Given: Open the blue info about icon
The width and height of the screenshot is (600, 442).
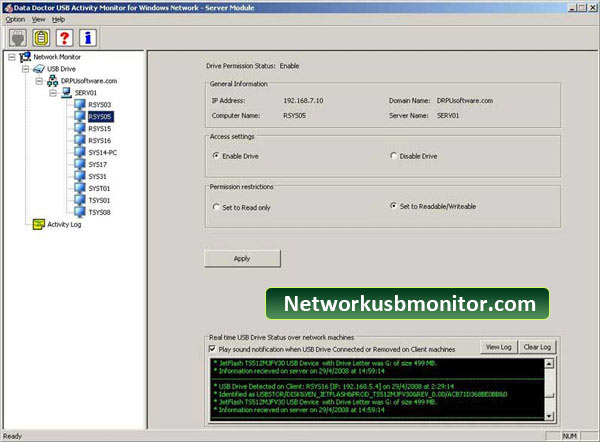Looking at the screenshot, I should [x=88, y=38].
